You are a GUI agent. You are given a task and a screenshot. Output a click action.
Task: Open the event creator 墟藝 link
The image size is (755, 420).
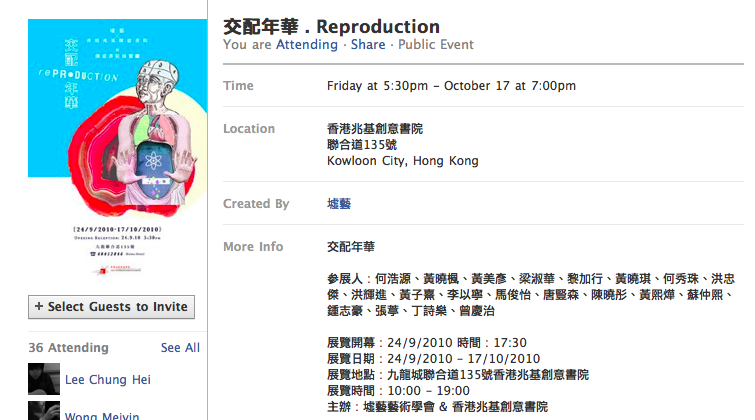[x=338, y=204]
